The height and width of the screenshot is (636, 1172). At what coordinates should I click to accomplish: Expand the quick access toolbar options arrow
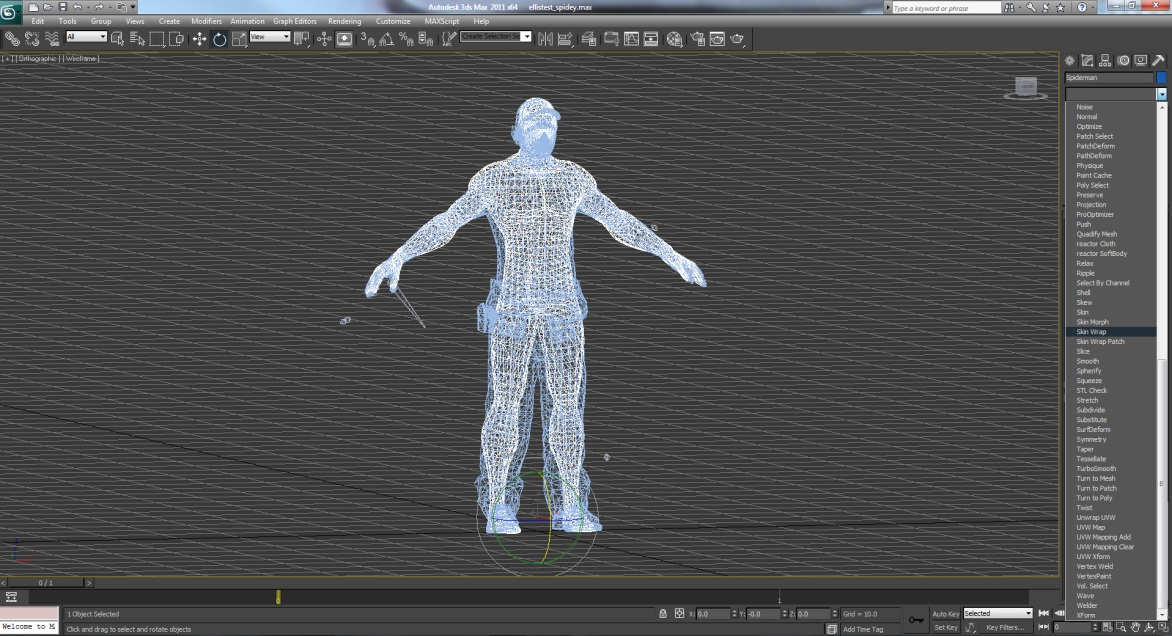tap(133, 7)
